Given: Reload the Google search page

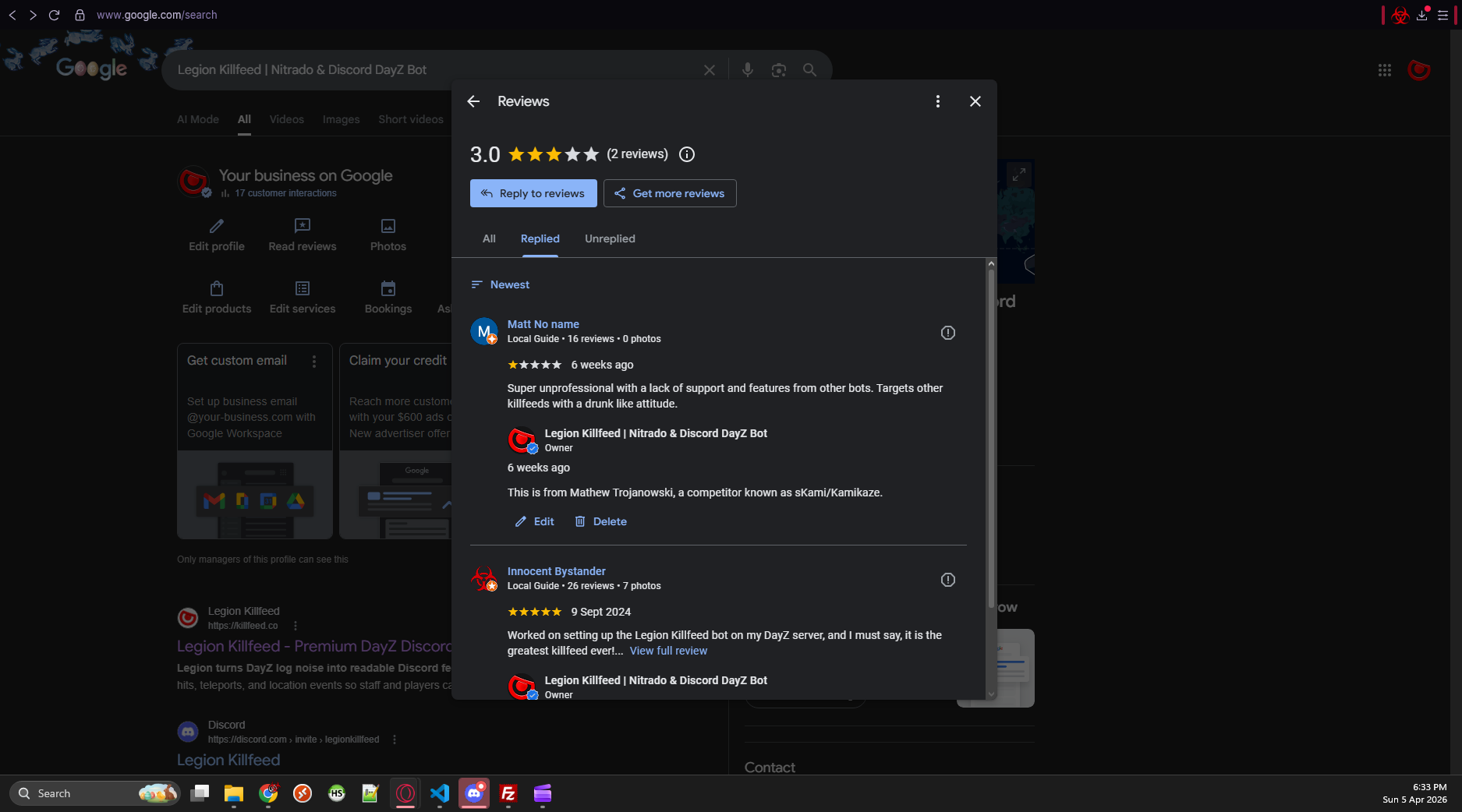Looking at the screenshot, I should [x=54, y=15].
